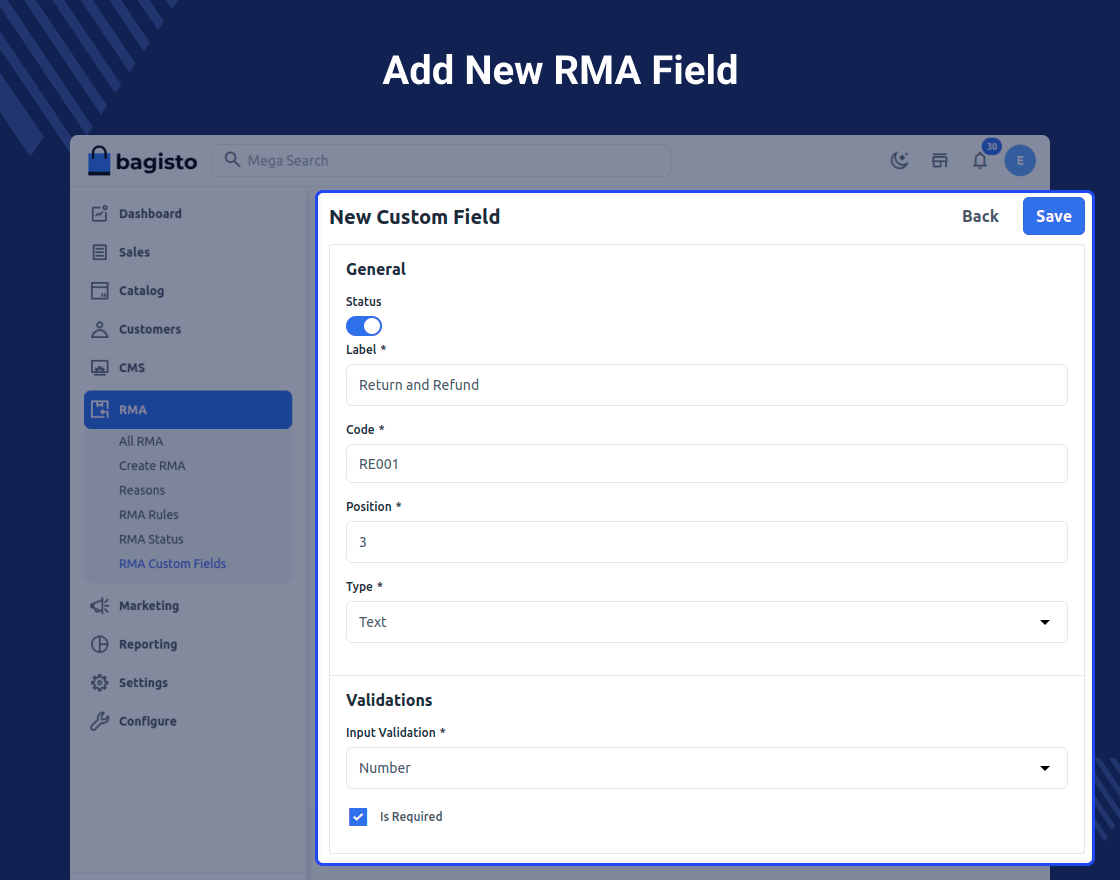Disable the Status toggle switch

[364, 326]
